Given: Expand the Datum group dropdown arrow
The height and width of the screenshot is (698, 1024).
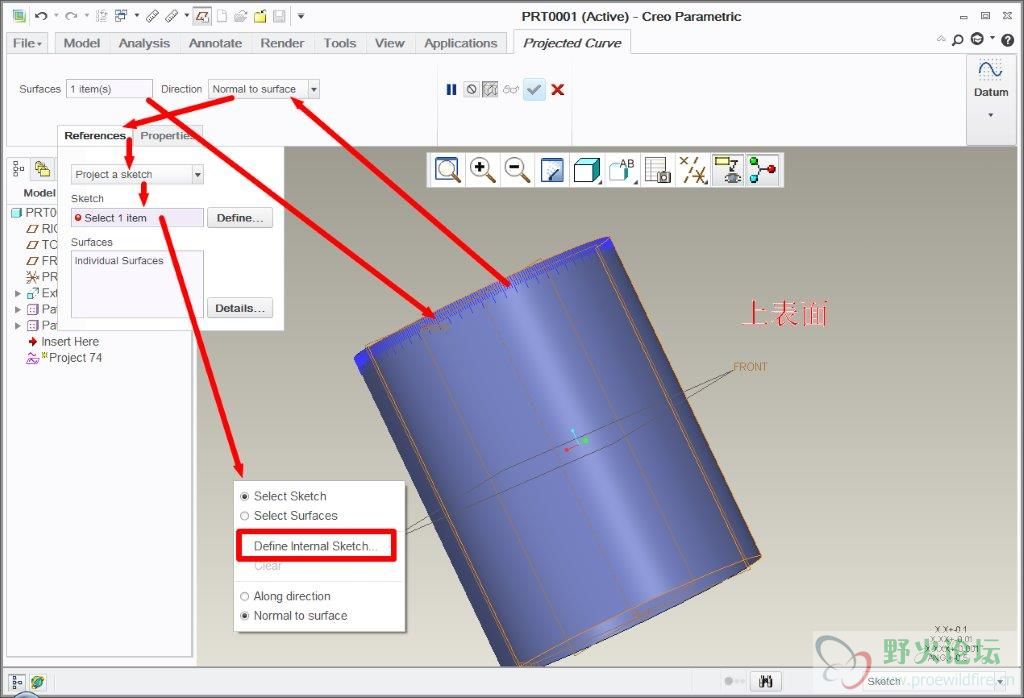Looking at the screenshot, I should click(991, 115).
